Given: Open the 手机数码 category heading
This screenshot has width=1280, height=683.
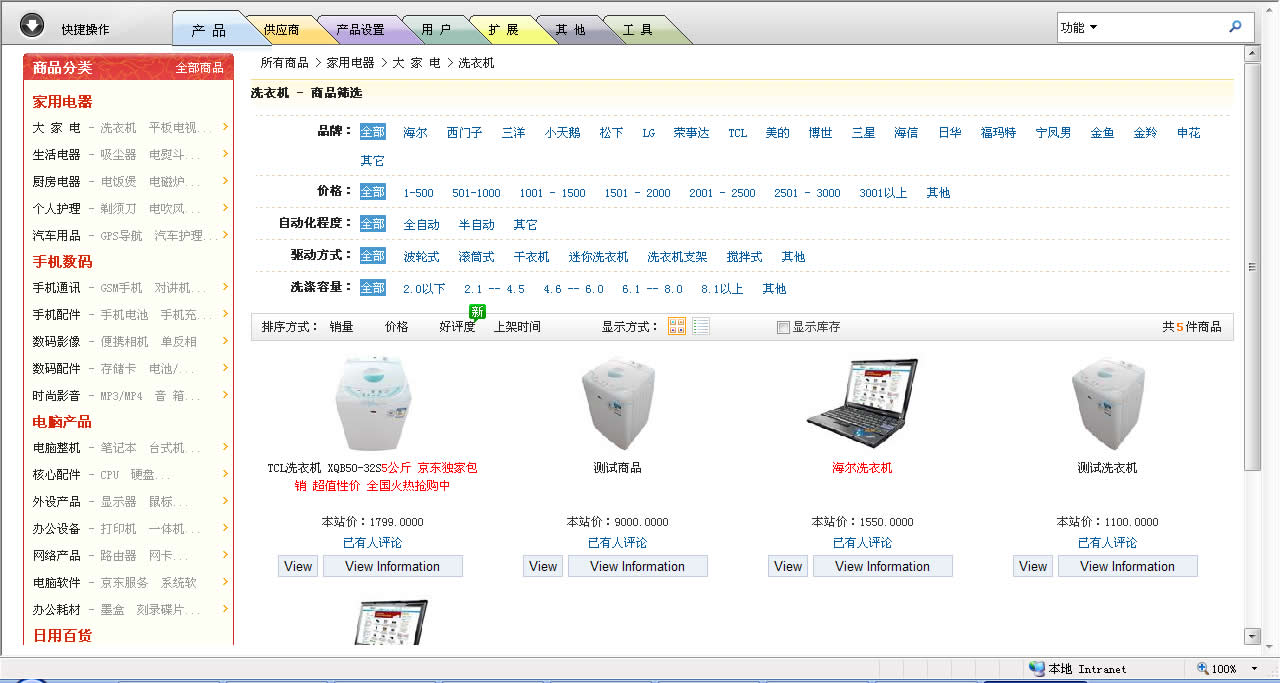Looking at the screenshot, I should click(x=62, y=262).
